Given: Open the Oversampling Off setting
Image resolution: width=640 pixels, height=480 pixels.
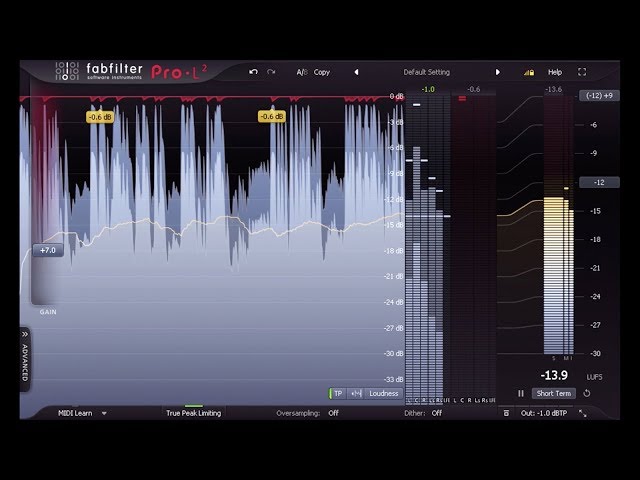Looking at the screenshot, I should [x=333, y=413].
